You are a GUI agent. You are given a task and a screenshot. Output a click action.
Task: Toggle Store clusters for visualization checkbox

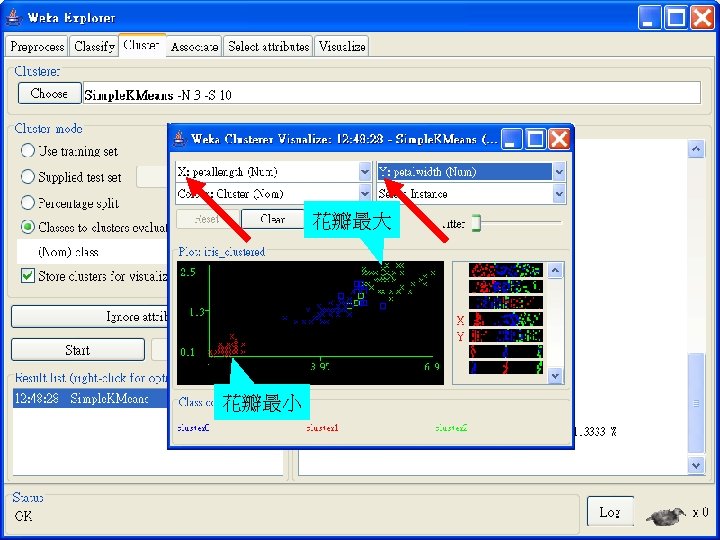pos(28,276)
